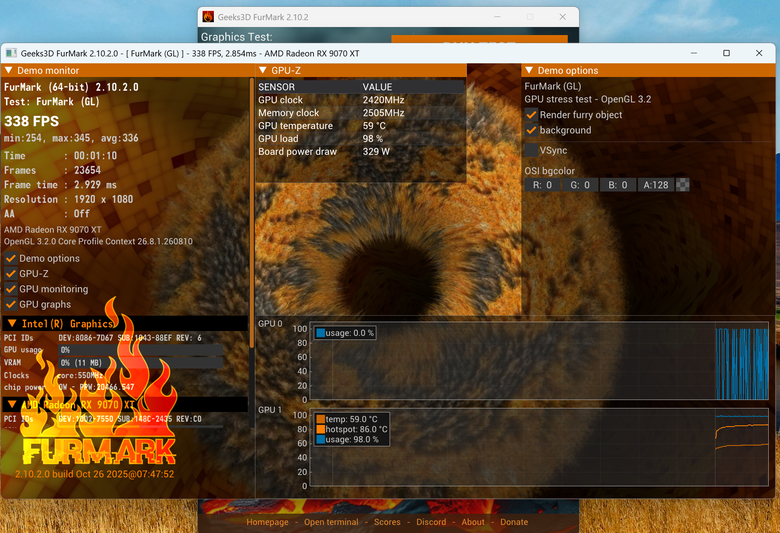
Task: Select the Board power draw row
Action: [x=361, y=152]
